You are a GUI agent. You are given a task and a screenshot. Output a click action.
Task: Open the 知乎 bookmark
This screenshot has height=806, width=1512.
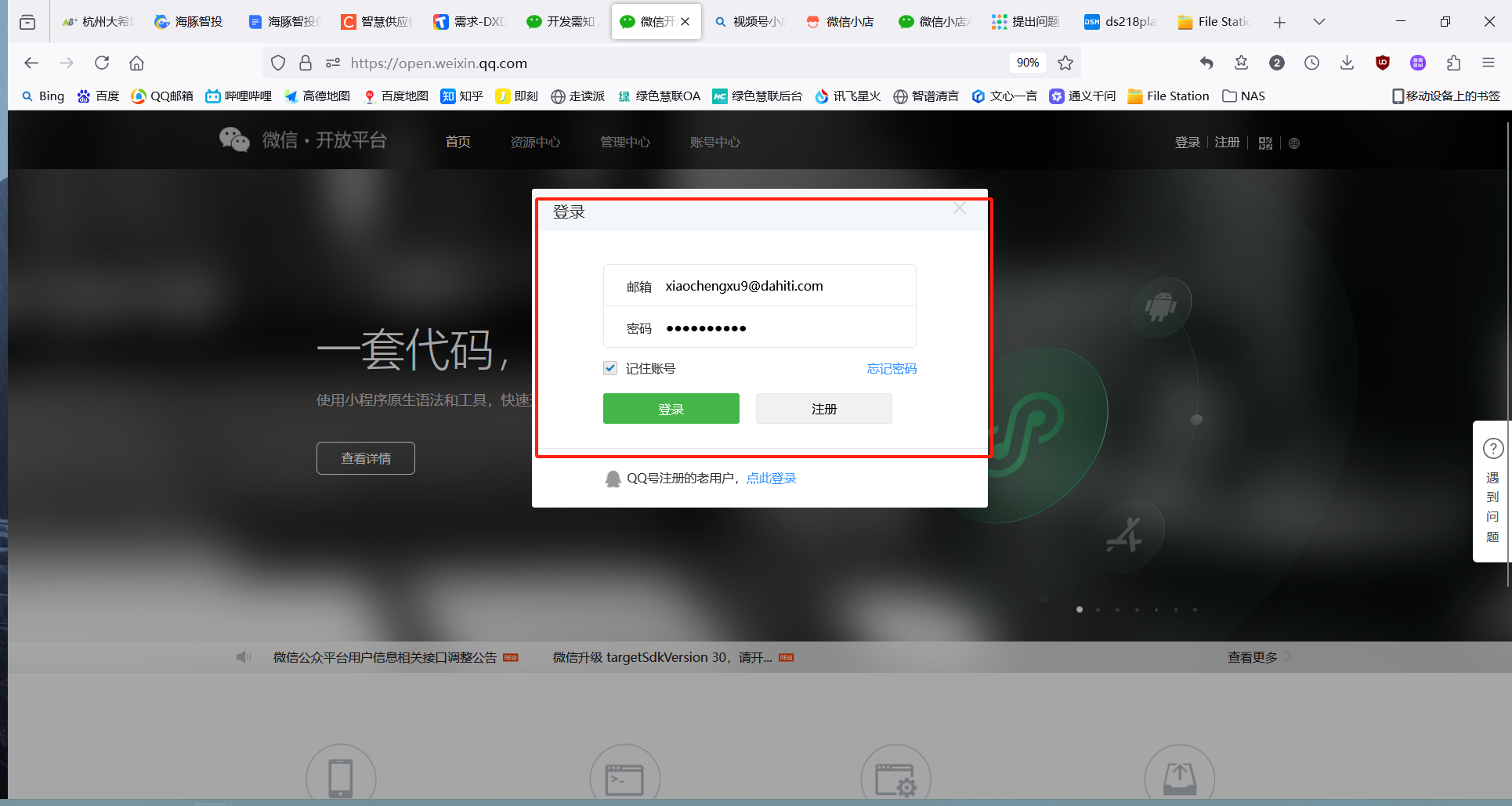(461, 96)
